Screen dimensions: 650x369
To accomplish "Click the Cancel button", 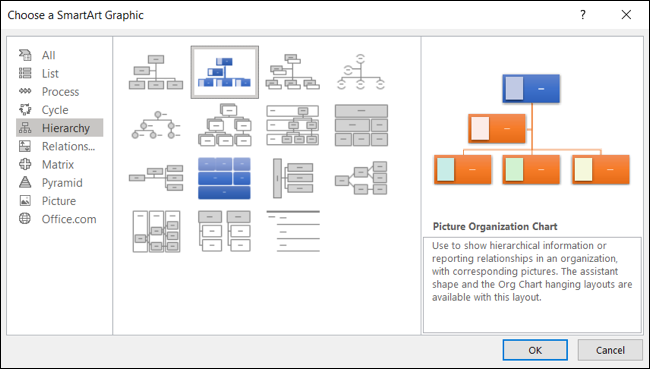I will [610, 350].
